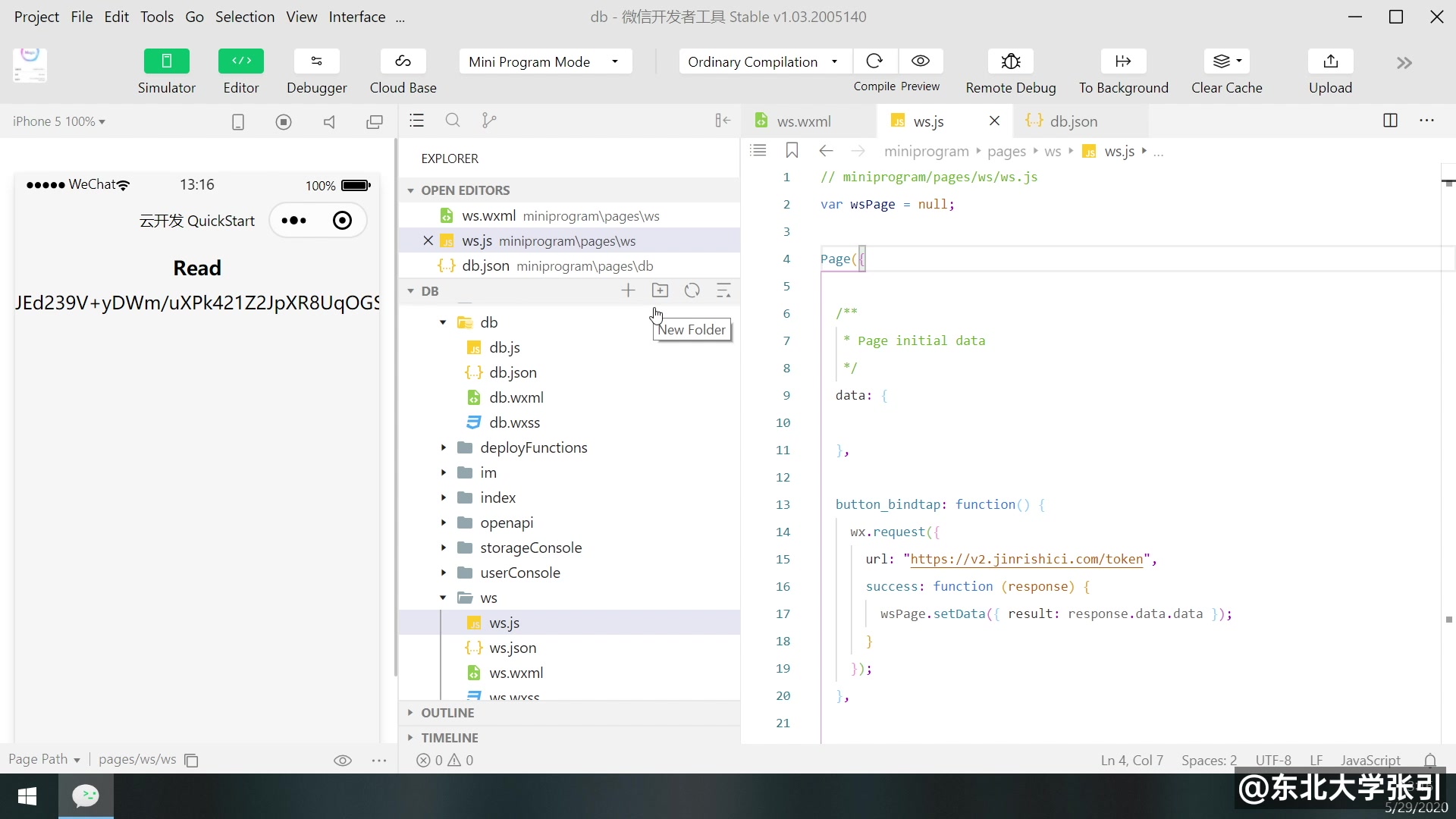Show the explorer list view icon
This screenshot has width=1456, height=819.
point(416,121)
